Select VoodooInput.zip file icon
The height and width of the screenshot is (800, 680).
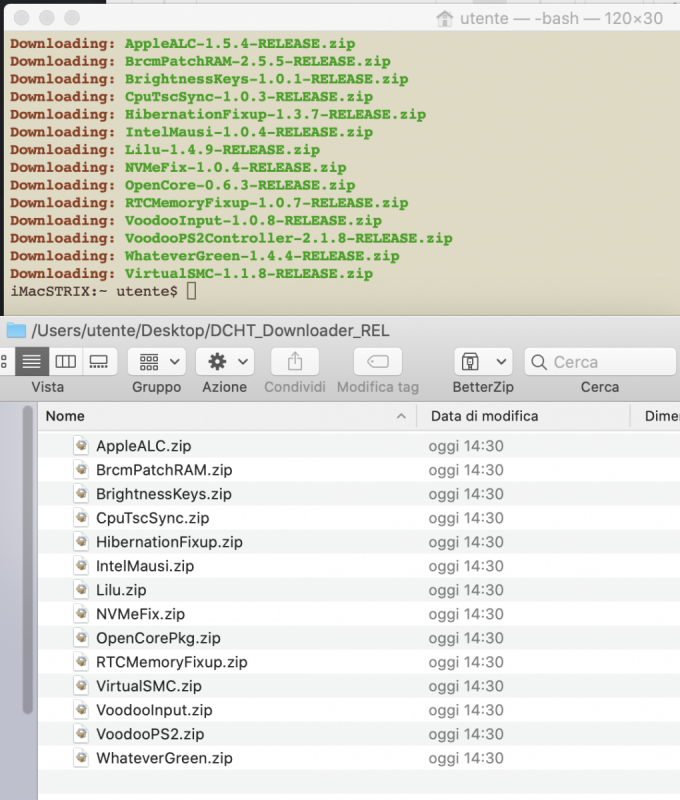click(x=81, y=709)
